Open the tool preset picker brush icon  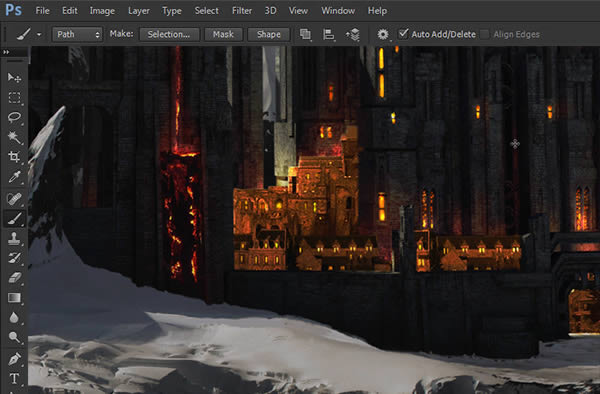[24, 34]
